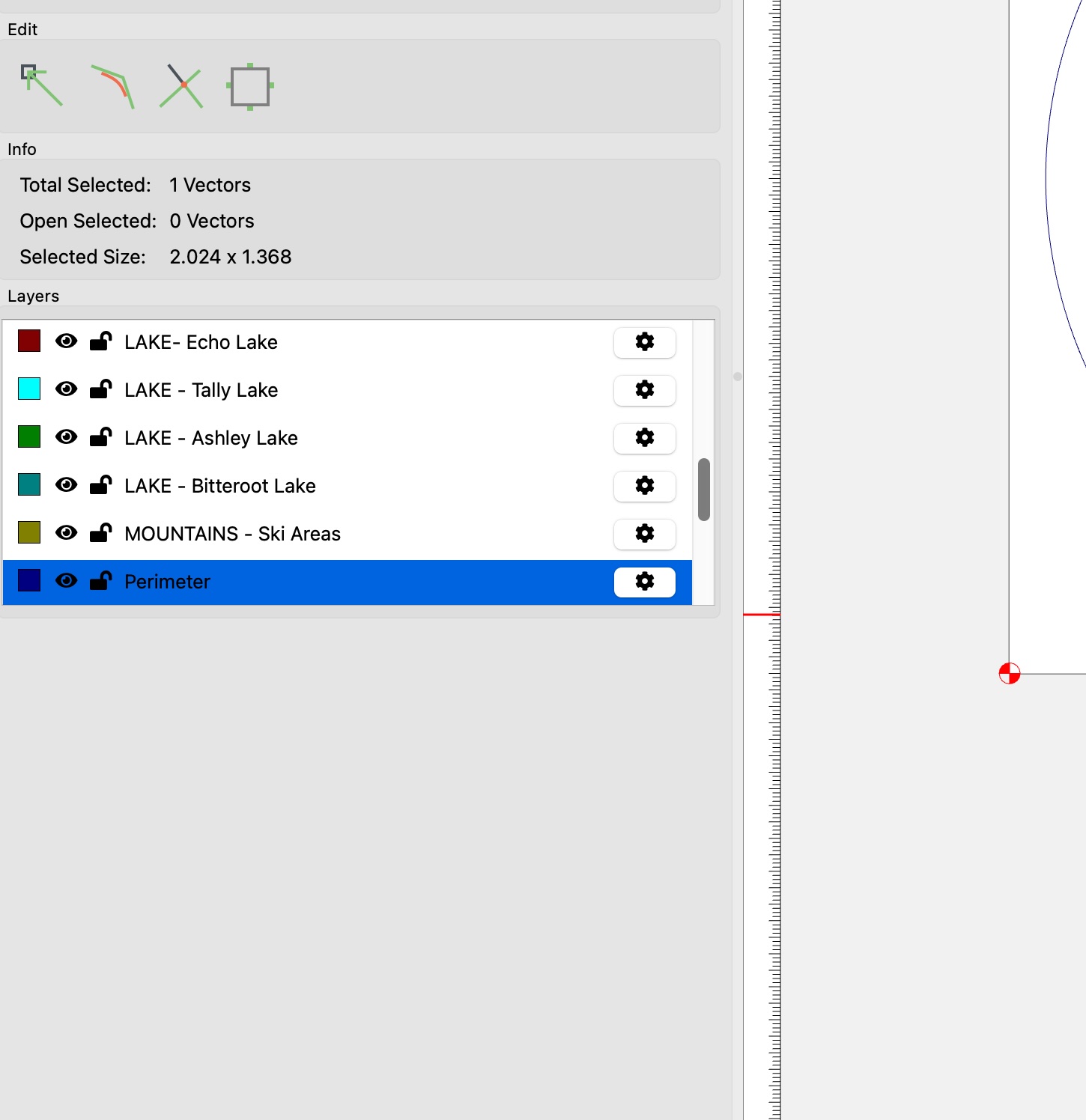The height and width of the screenshot is (1120, 1086).
Task: Toggle visibility of Bitterroot Lake layer
Action: coord(67,485)
